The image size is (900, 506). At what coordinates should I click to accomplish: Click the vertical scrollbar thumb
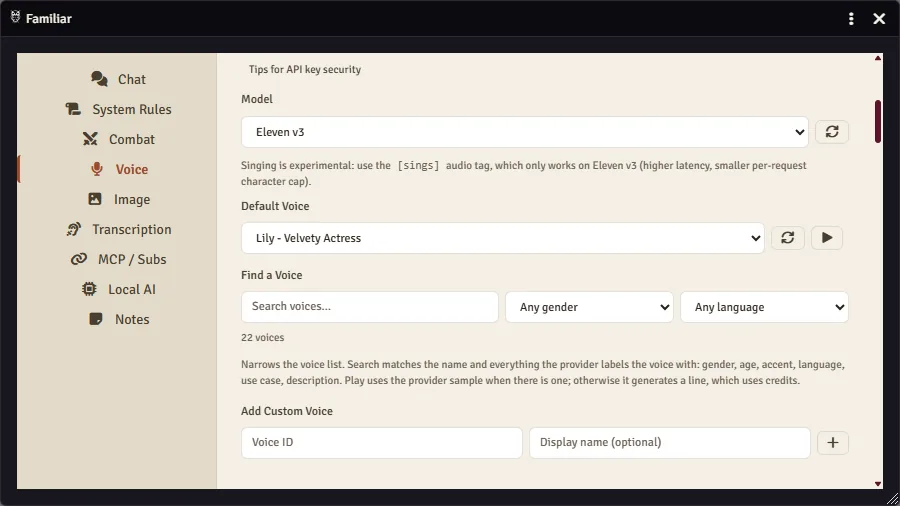(878, 122)
